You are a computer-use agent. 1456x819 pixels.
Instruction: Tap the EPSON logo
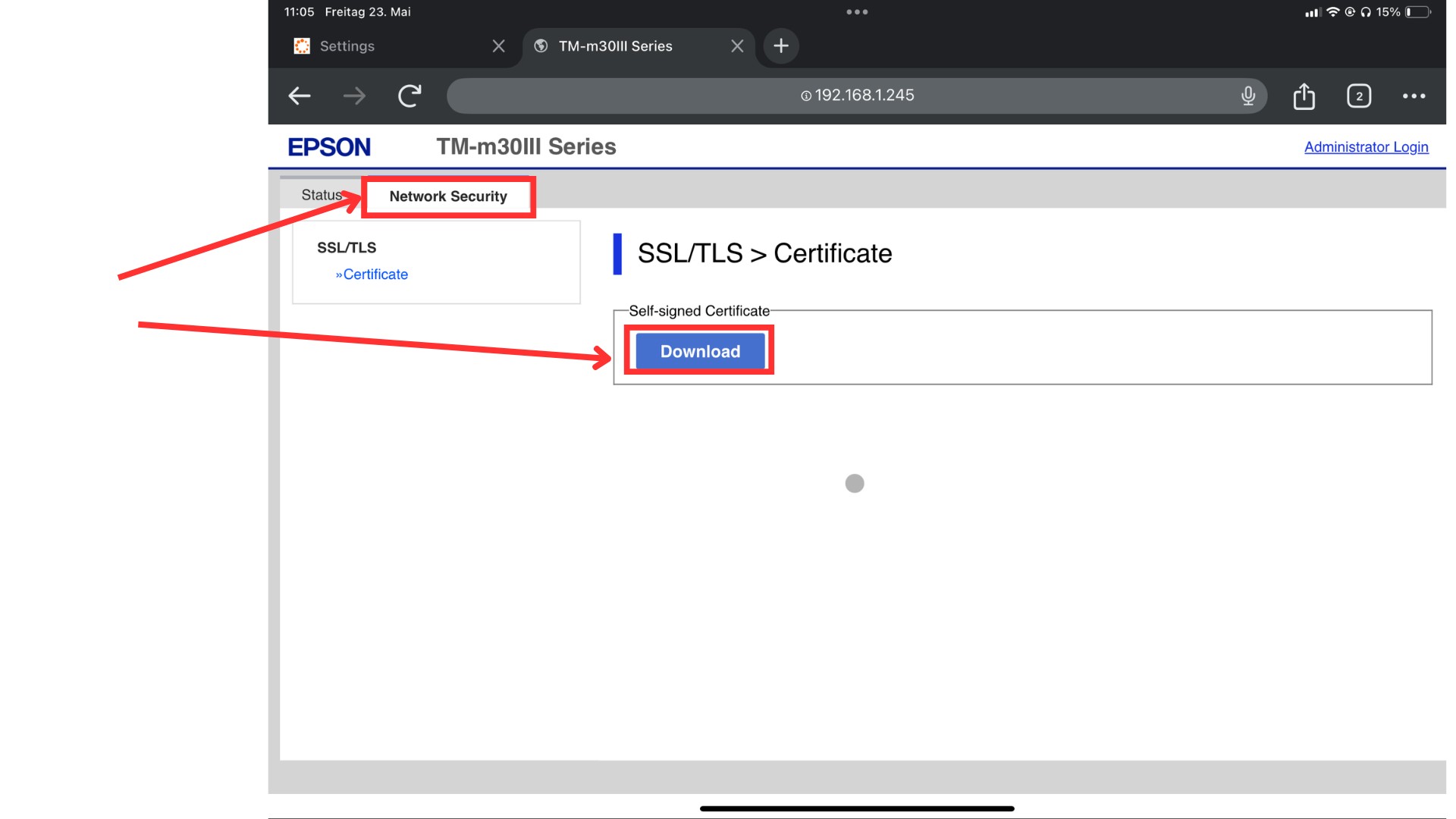pos(329,146)
